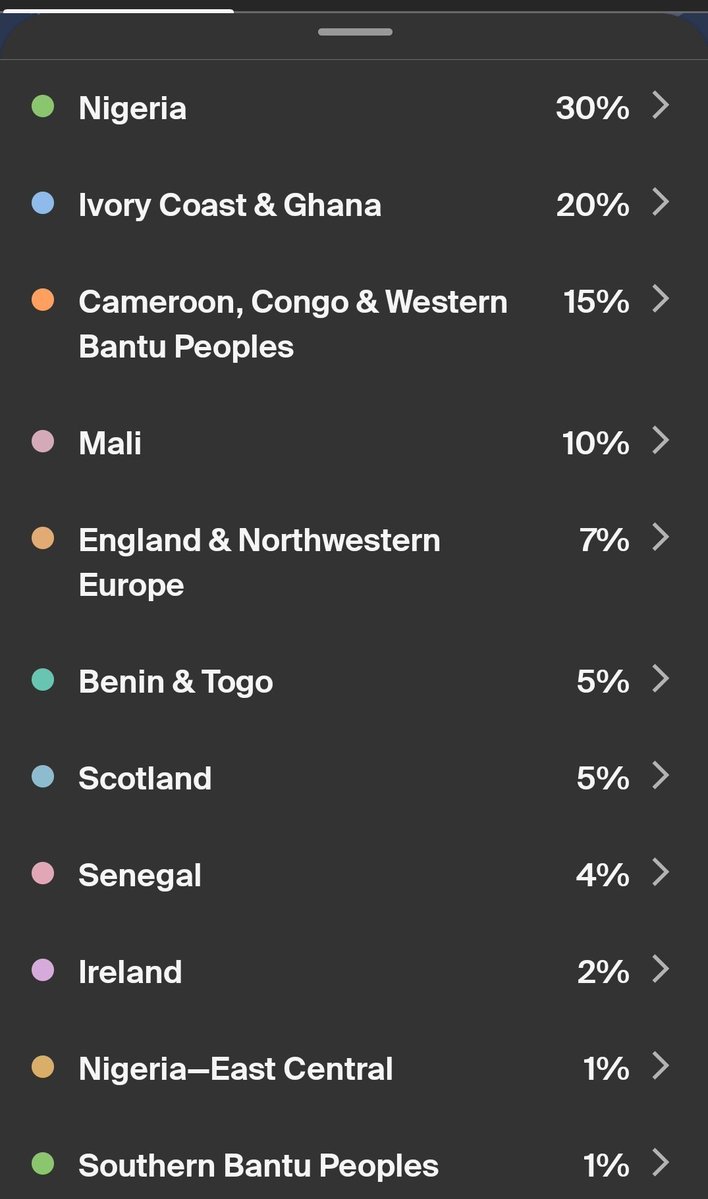Click the 7% England percentage value
708x1199 pixels.
604,541
